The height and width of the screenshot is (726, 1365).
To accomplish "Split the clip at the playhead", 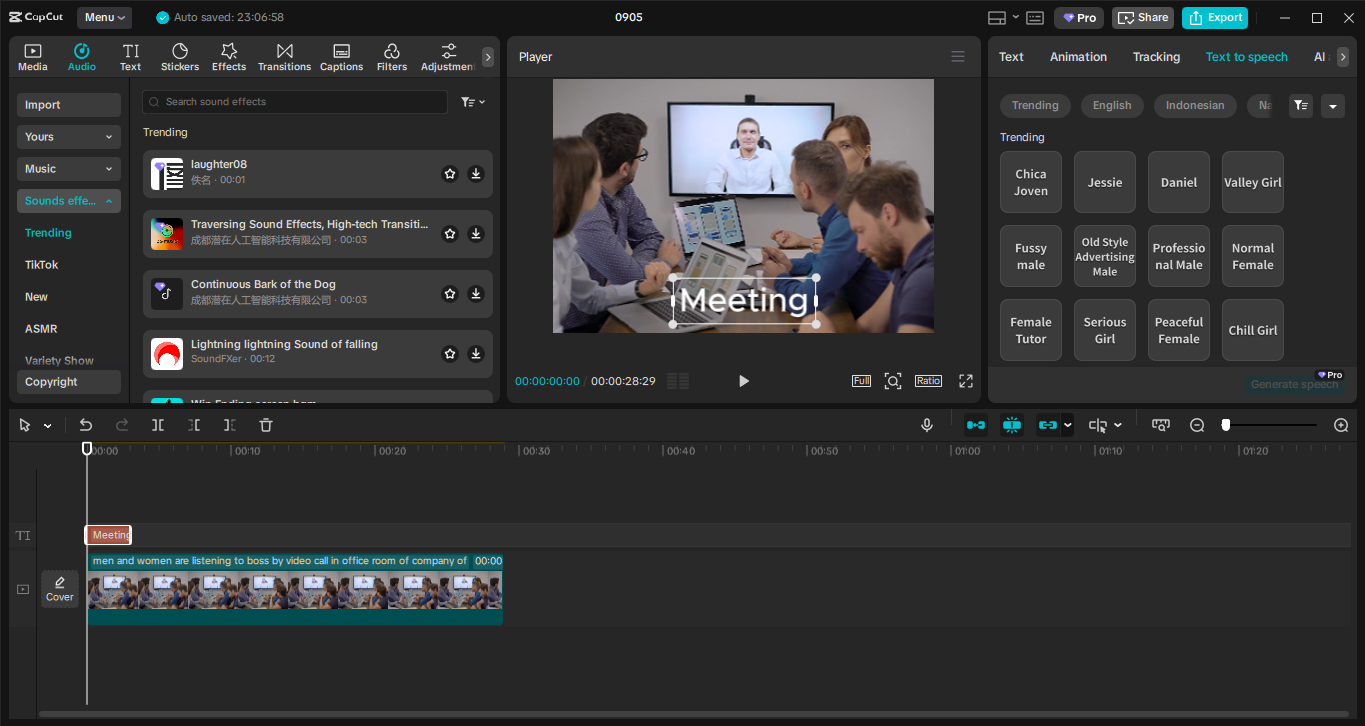I will click(157, 424).
